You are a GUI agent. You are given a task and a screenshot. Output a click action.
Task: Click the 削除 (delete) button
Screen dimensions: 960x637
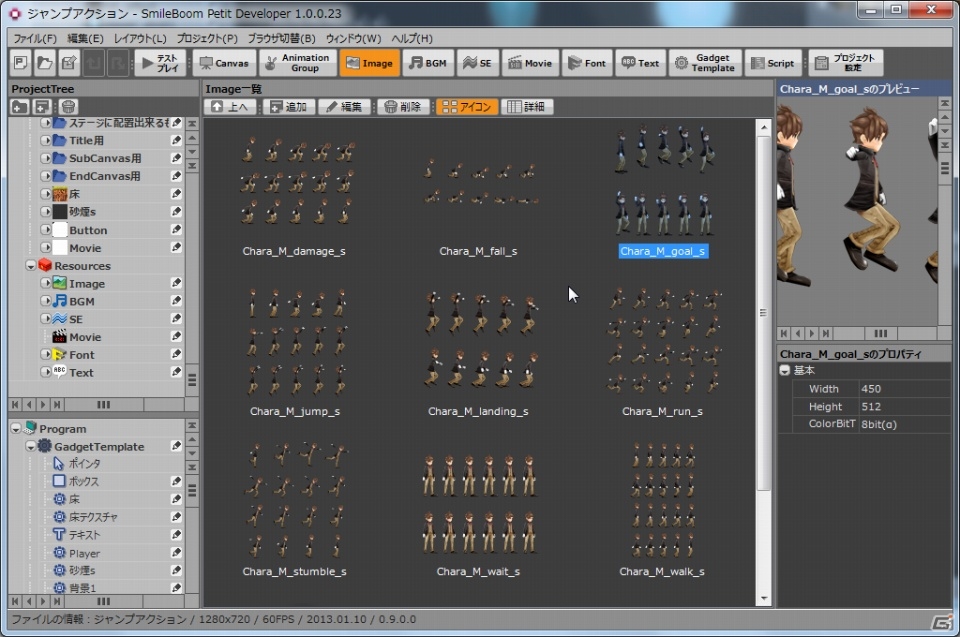403,107
